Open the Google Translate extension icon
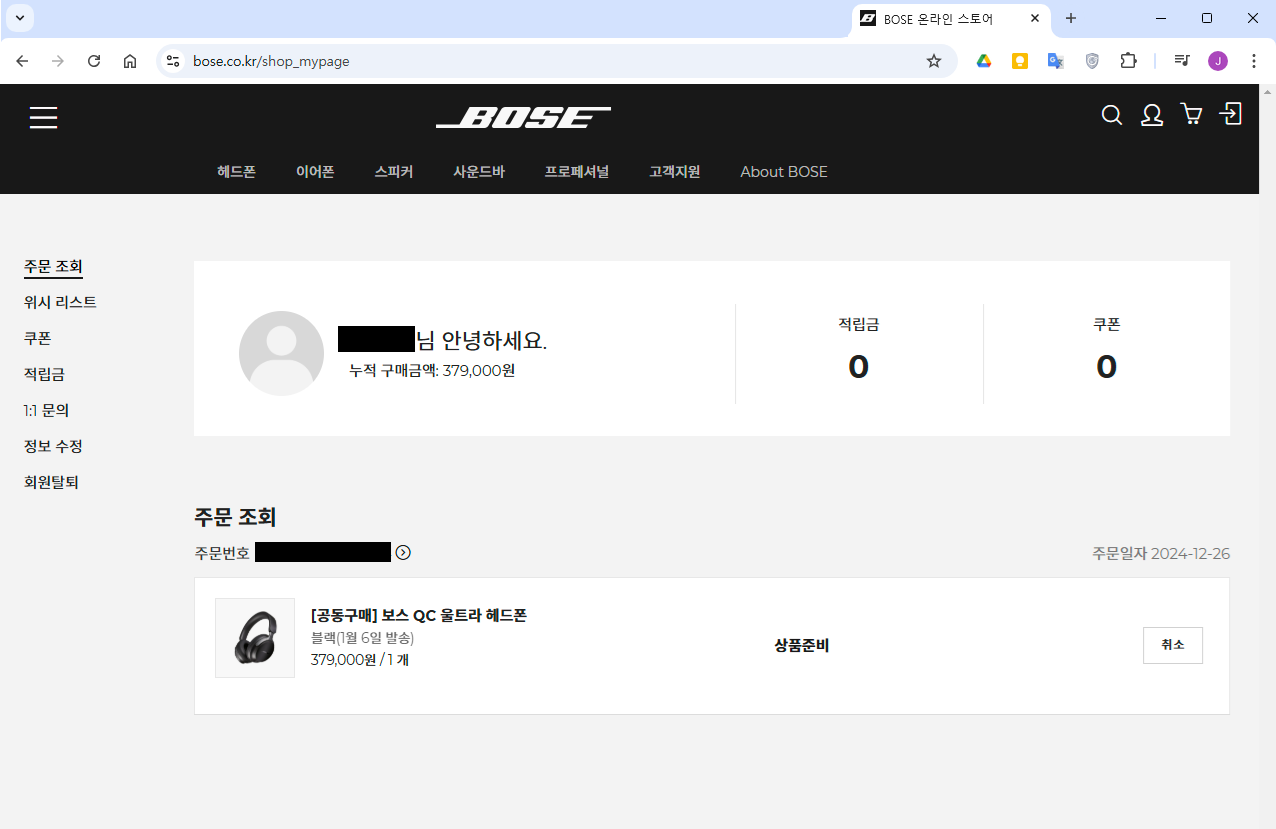The height and width of the screenshot is (829, 1276). coord(1055,61)
